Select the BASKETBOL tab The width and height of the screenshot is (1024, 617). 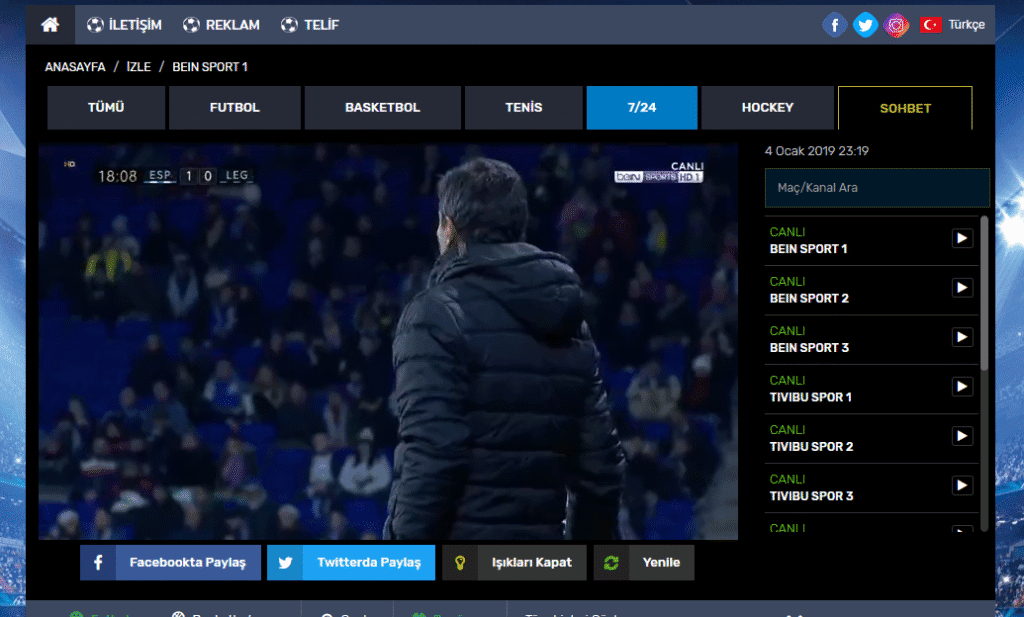click(382, 108)
